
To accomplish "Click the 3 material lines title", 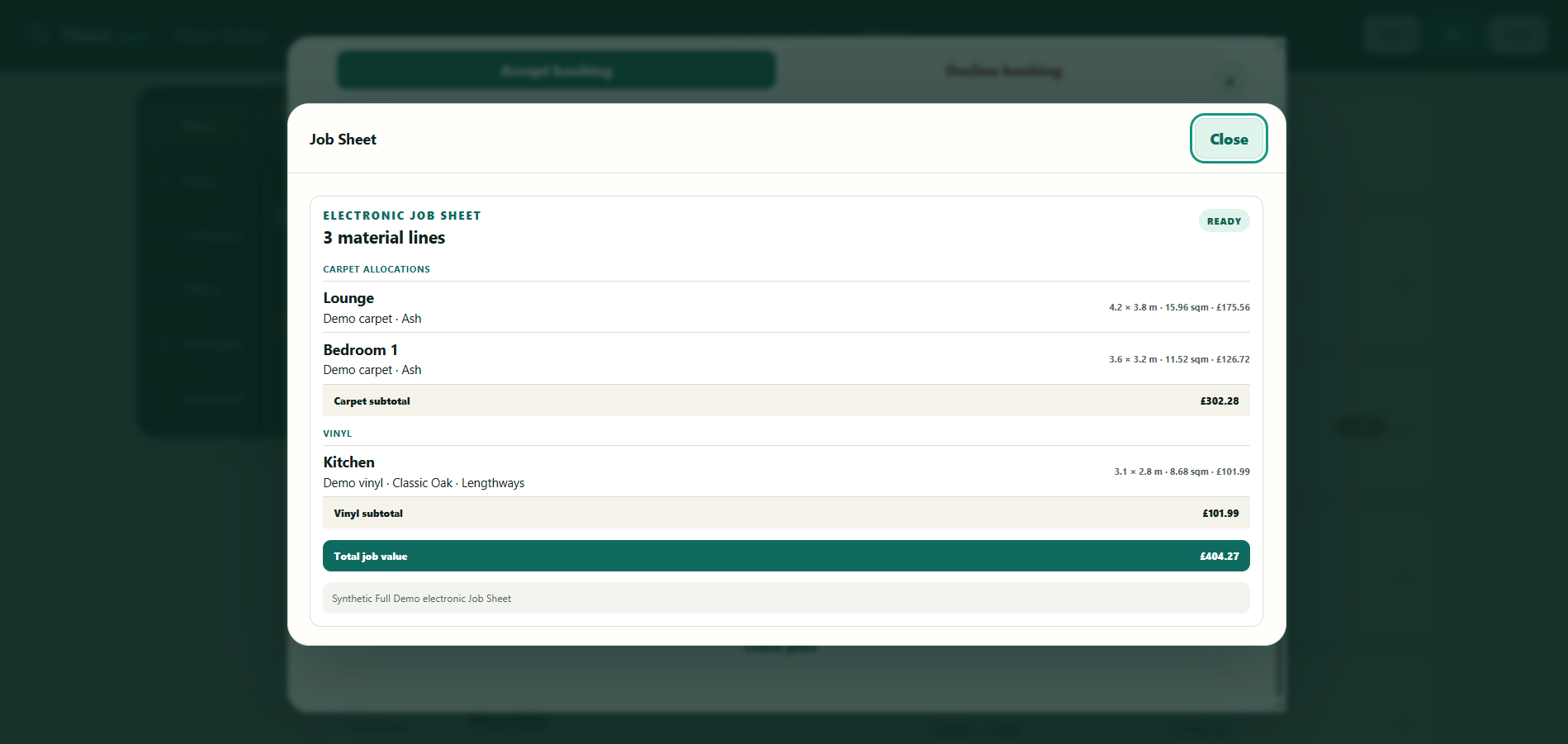I will pos(384,238).
